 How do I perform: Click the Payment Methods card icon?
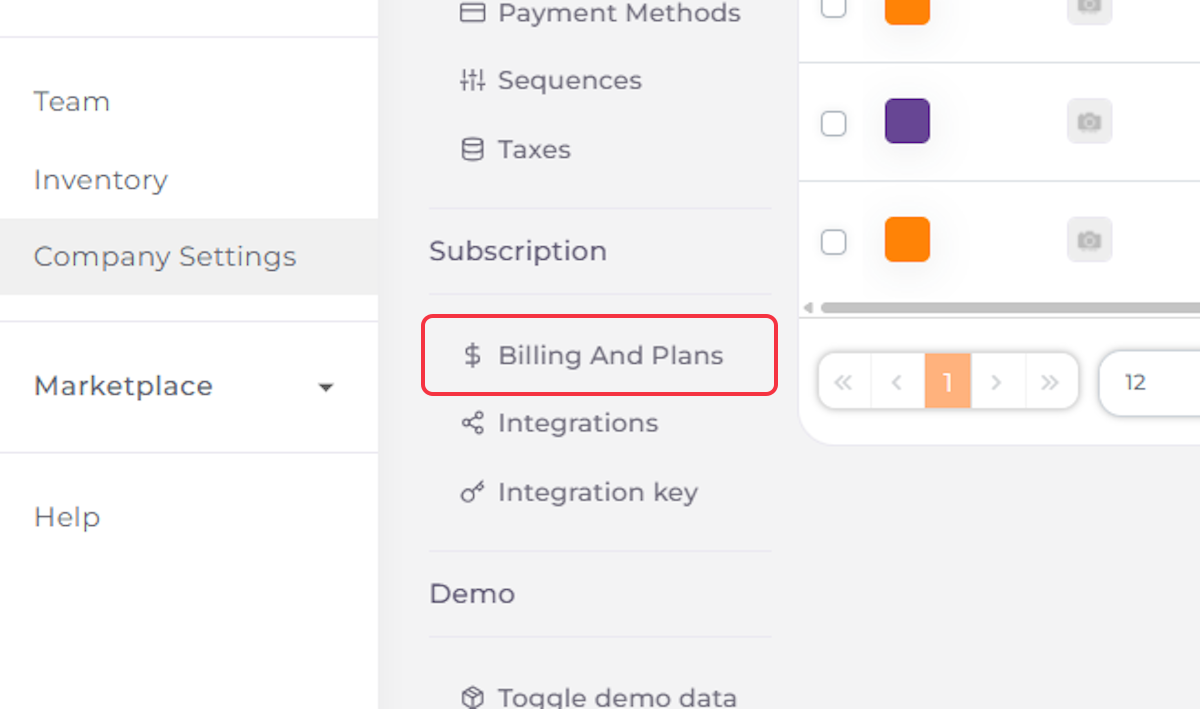tap(472, 12)
